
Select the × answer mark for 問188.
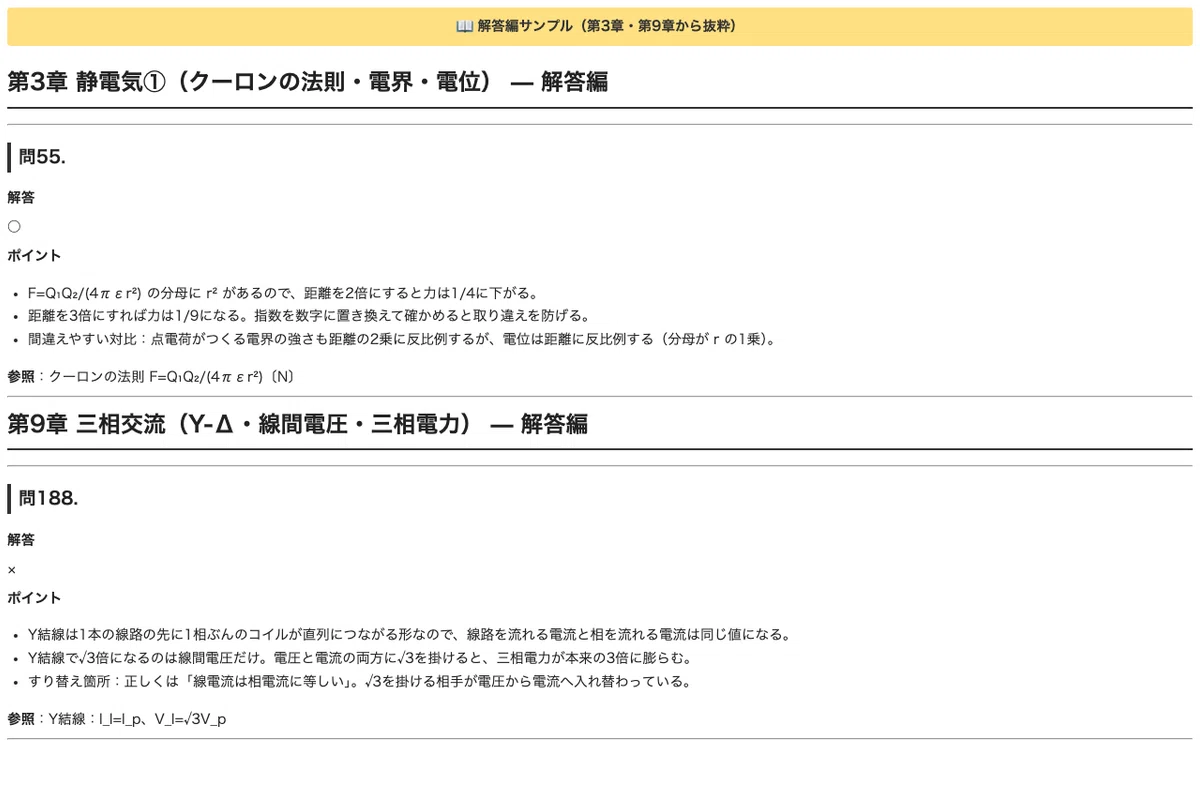[x=12, y=569]
